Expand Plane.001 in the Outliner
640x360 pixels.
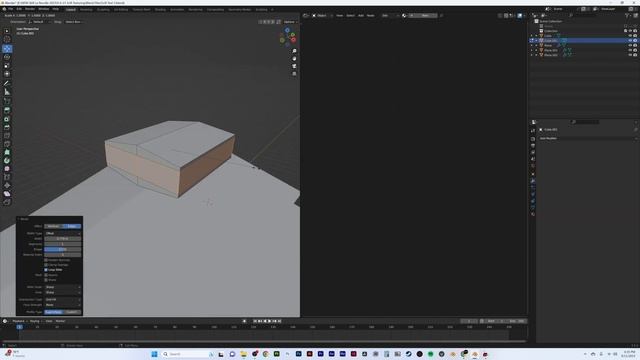pos(536,50)
